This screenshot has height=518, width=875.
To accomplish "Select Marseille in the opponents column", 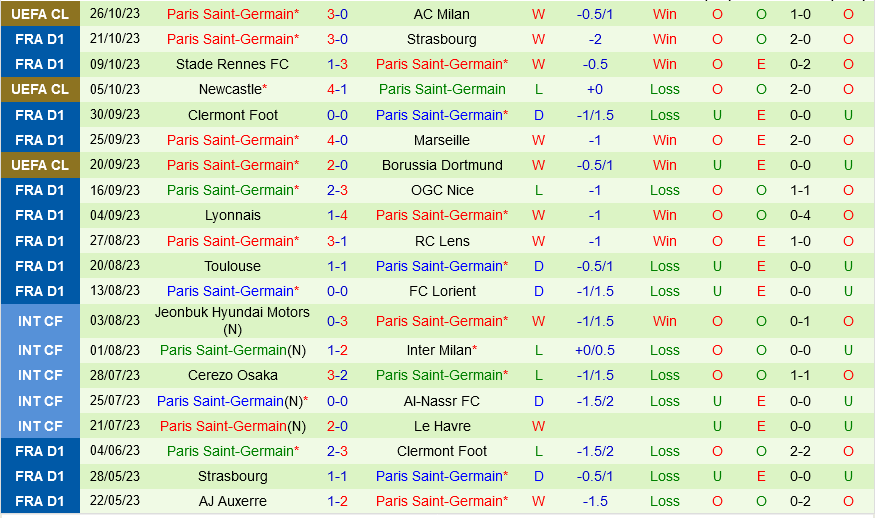I will pos(441,140).
